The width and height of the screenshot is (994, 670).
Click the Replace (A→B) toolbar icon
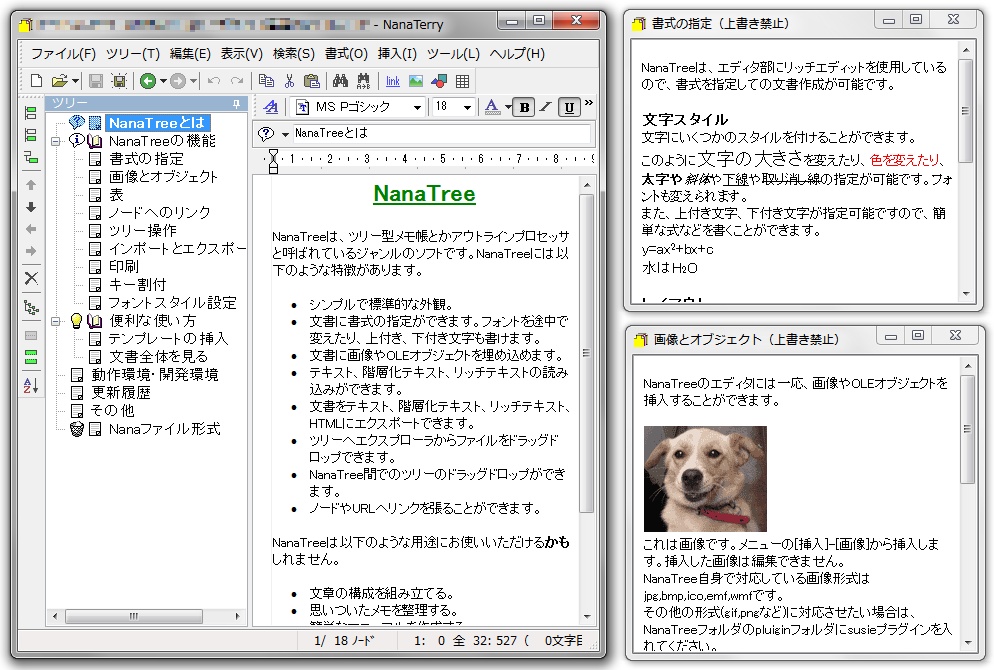click(x=363, y=81)
